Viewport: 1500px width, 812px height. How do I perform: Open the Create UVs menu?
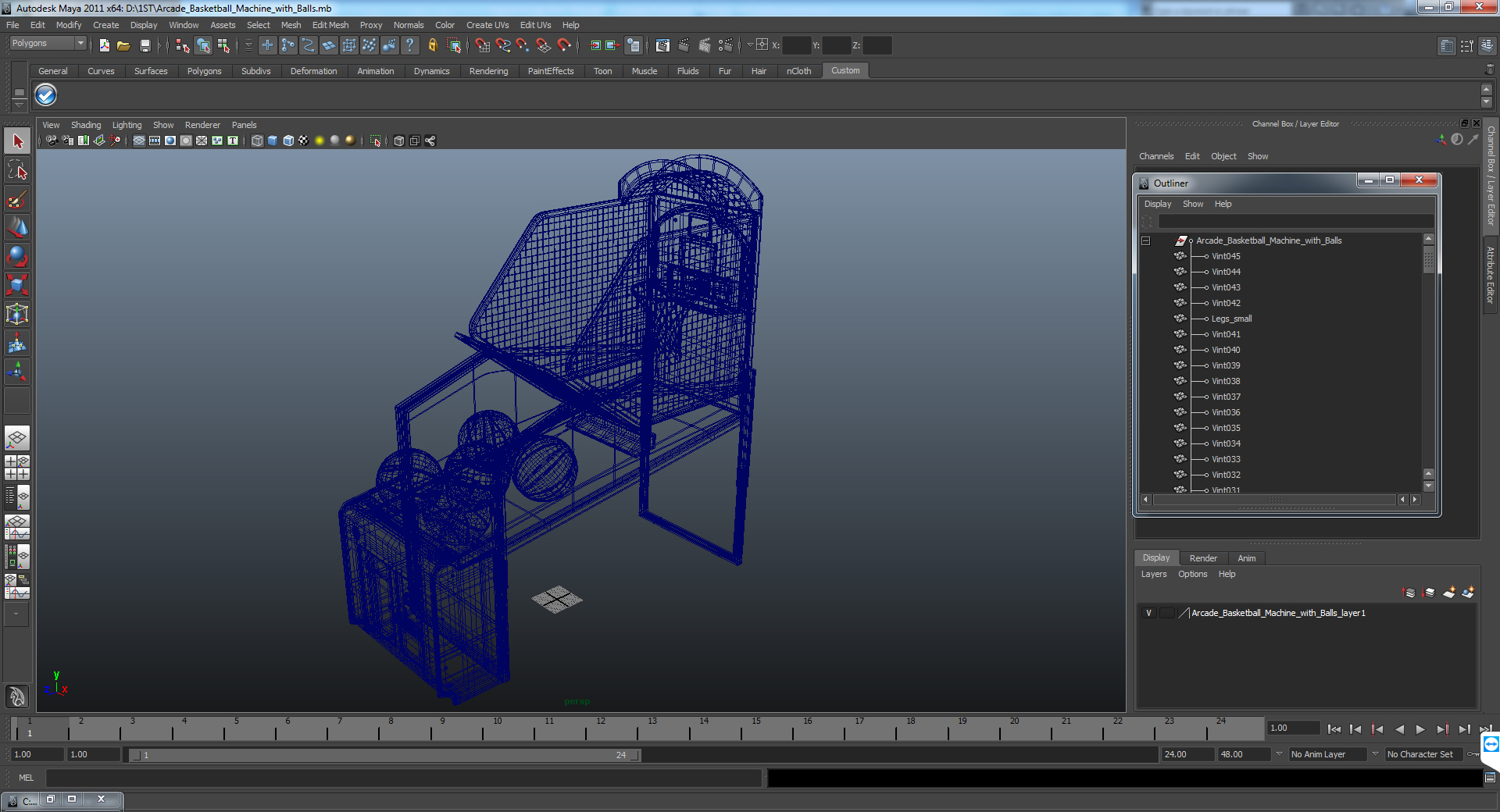click(487, 25)
